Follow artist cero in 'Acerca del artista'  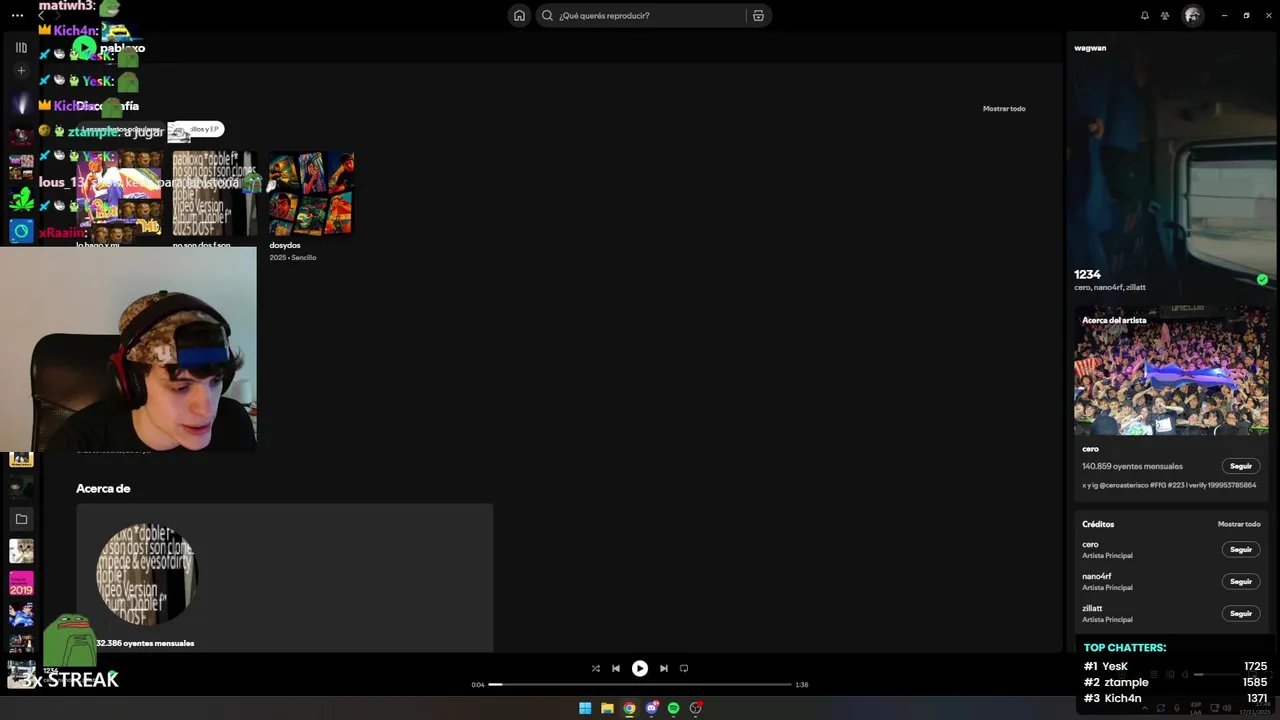tap(1241, 466)
